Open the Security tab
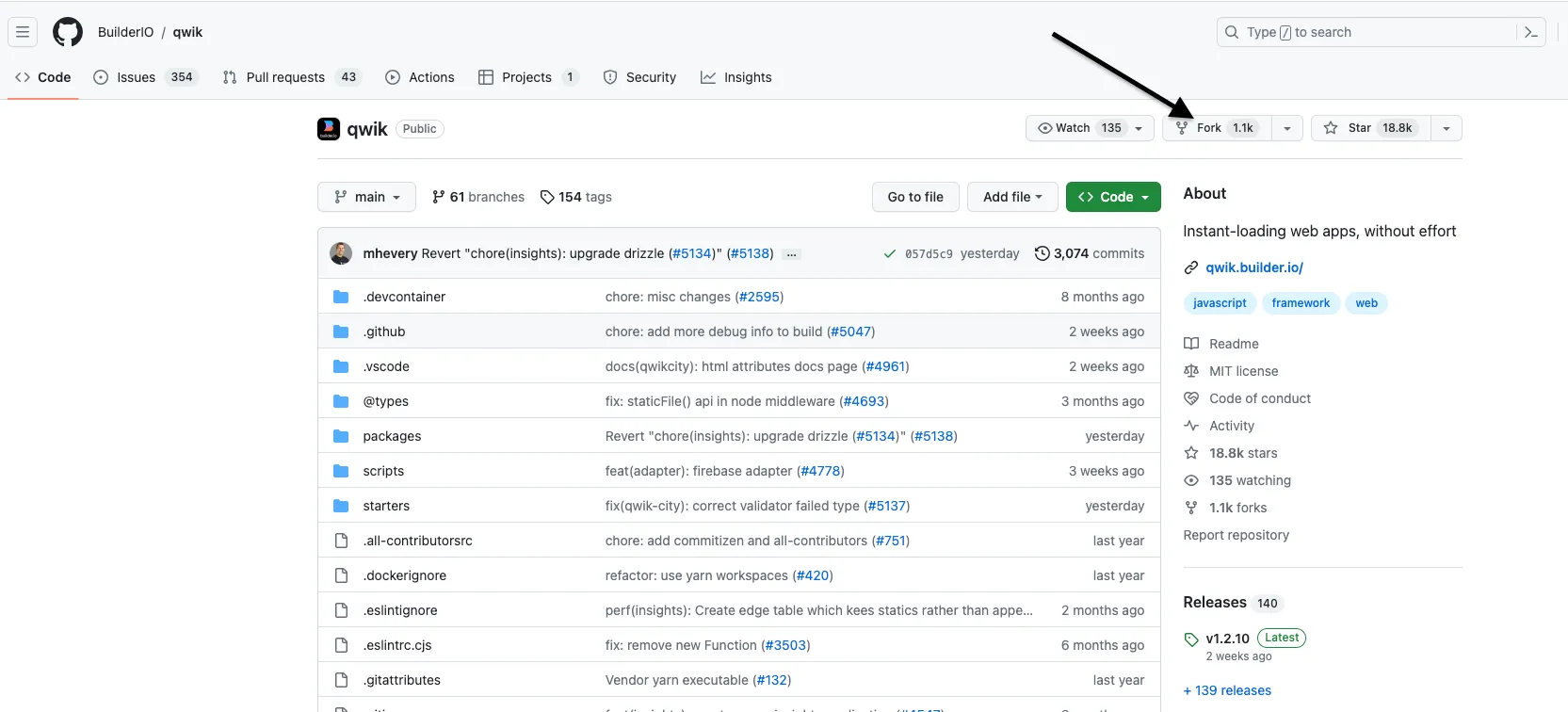Screen dimensions: 1568x712 tap(639, 77)
